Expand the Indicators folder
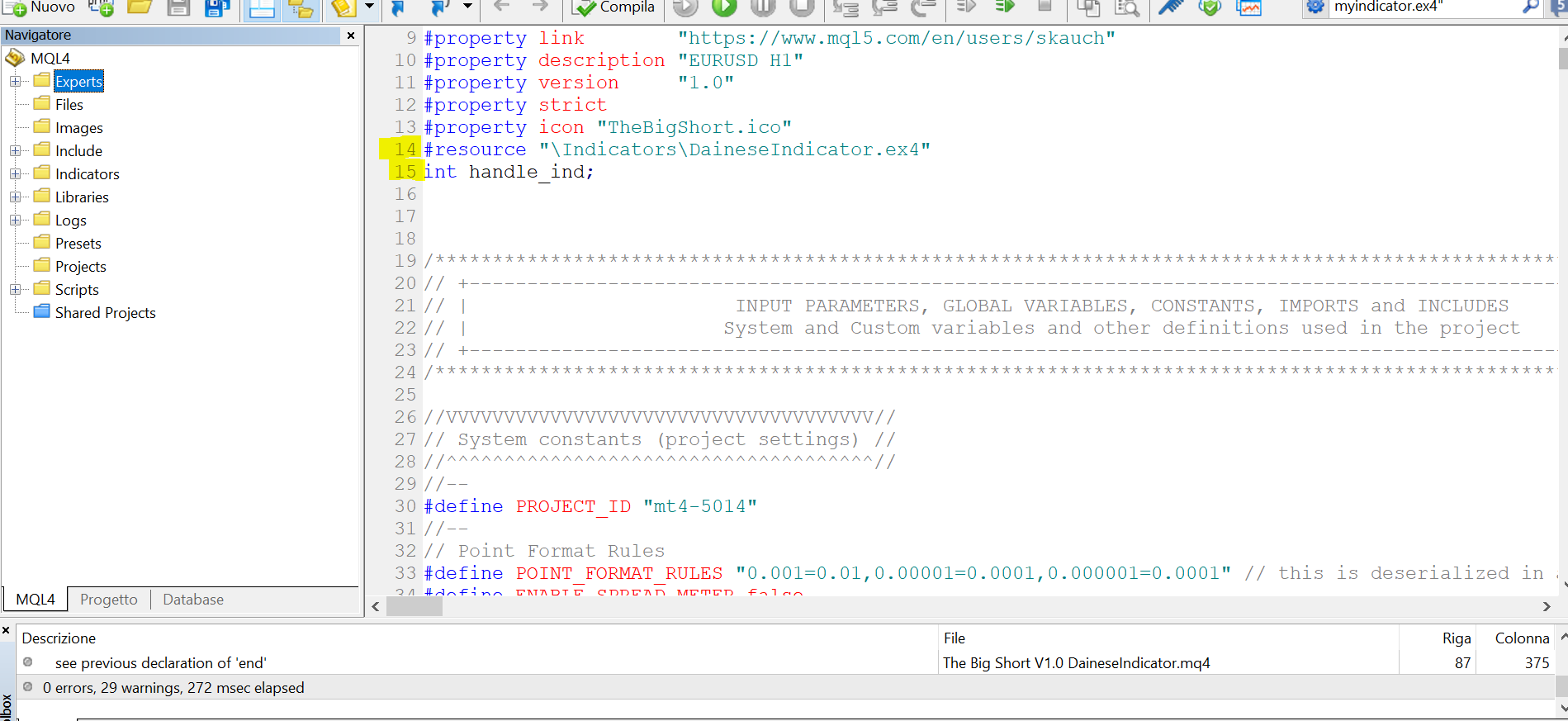 pyautogui.click(x=15, y=173)
